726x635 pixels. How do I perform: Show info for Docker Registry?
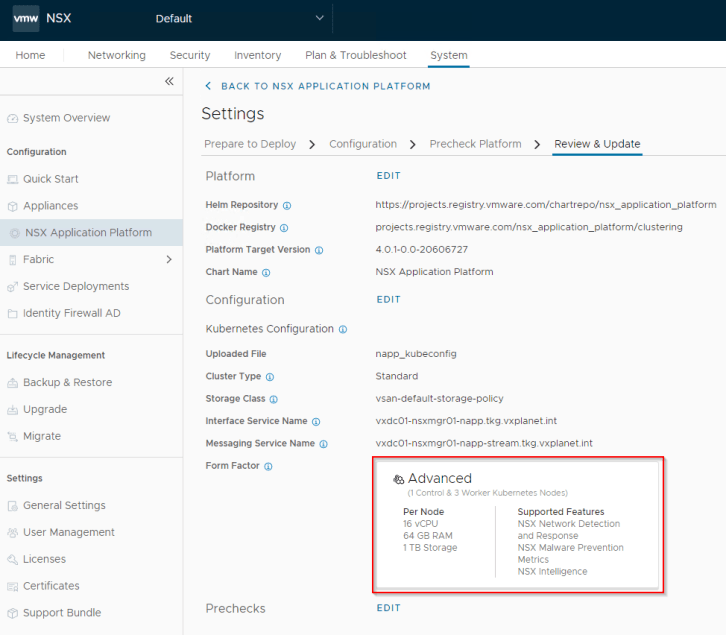284,228
